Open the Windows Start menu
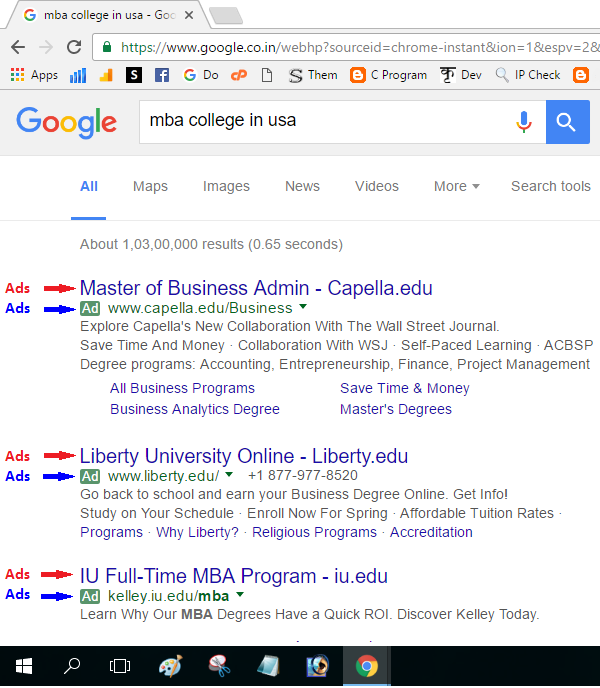600x688 pixels. (x=24, y=666)
